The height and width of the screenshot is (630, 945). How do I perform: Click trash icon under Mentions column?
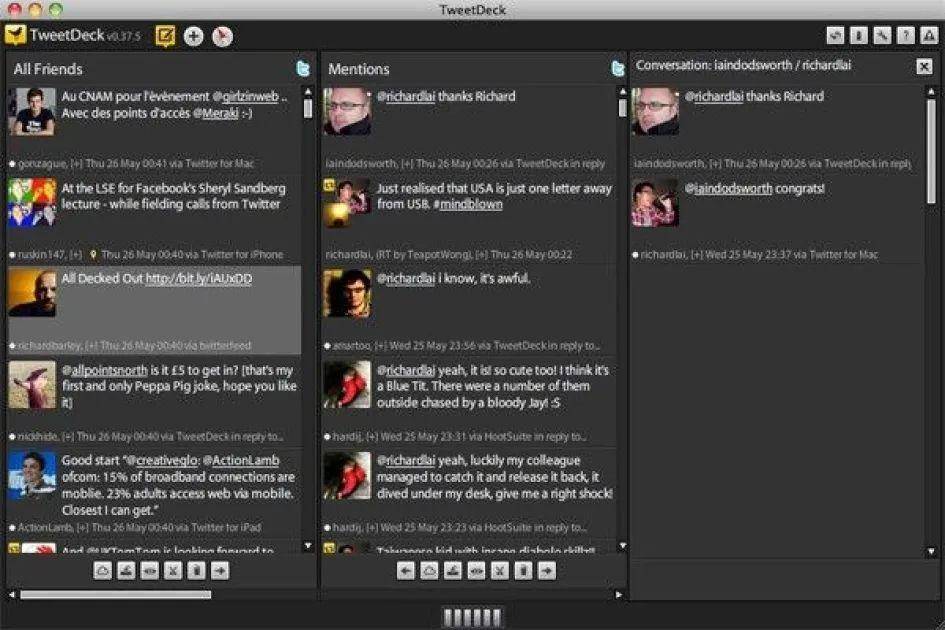[x=523, y=570]
